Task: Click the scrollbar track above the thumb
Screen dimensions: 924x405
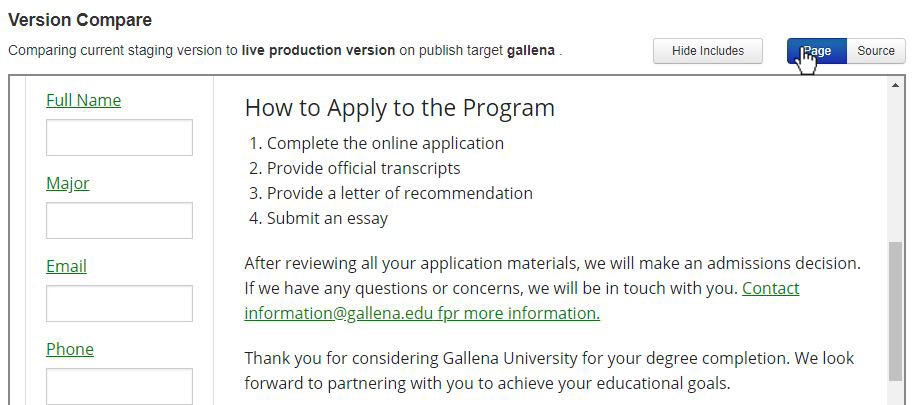Action: pyautogui.click(x=895, y=167)
